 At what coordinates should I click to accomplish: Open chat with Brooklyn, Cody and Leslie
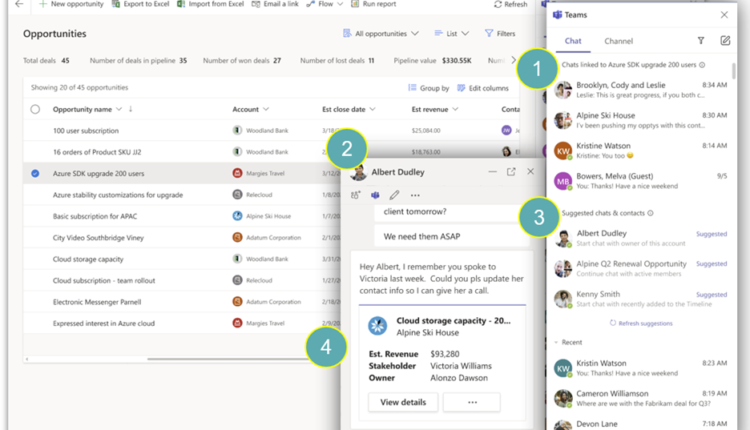(x=620, y=91)
